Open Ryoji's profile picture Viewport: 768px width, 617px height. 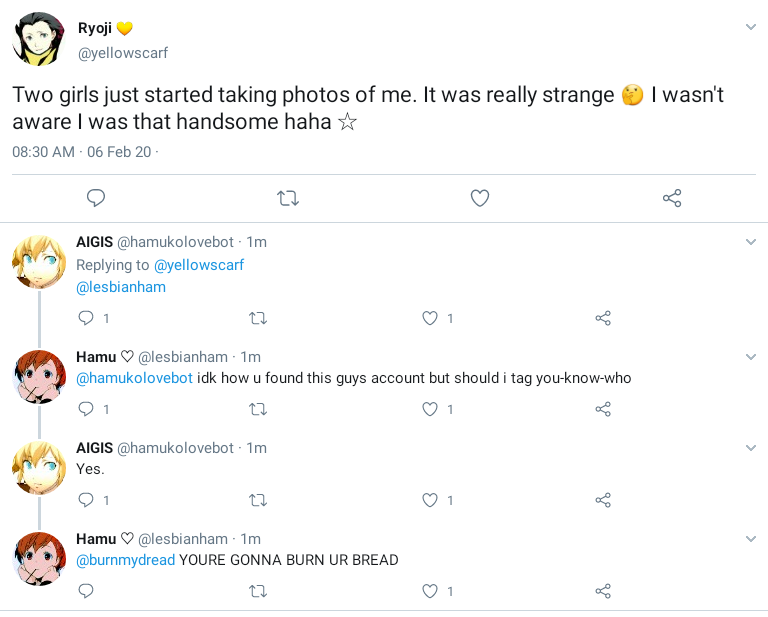(38, 40)
